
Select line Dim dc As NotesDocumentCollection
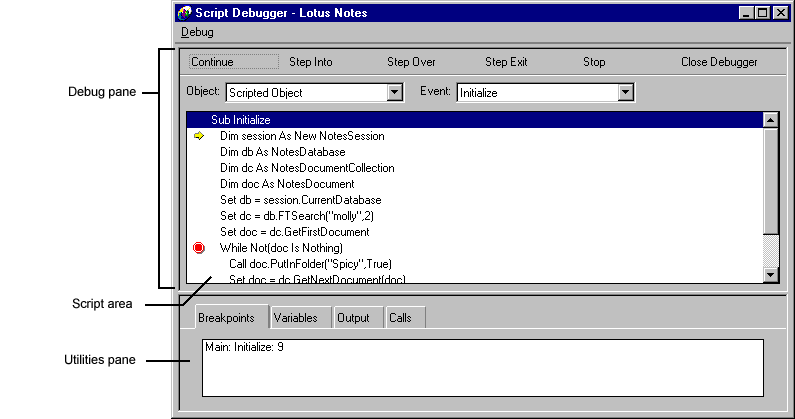307,168
